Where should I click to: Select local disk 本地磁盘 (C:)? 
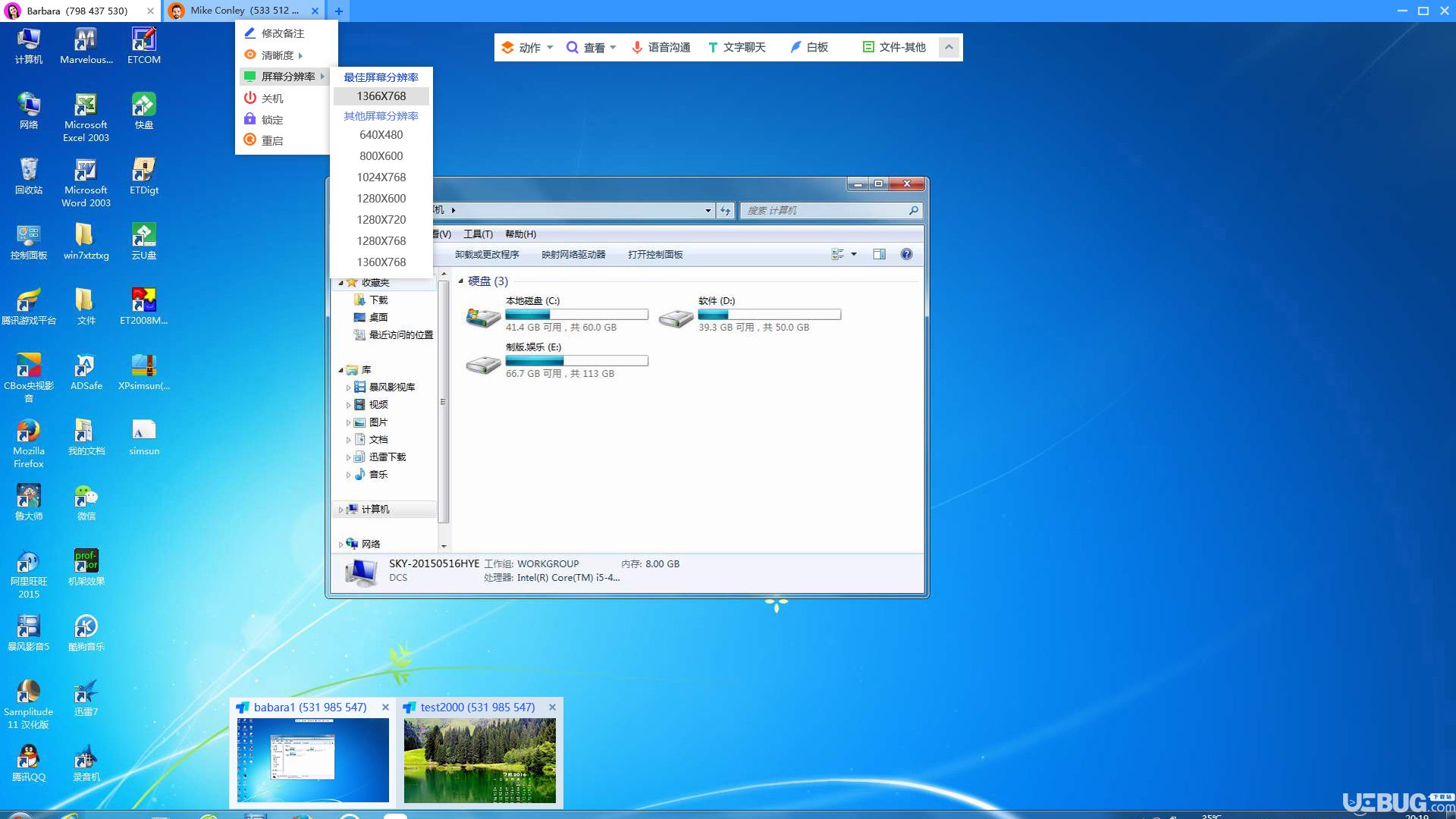pyautogui.click(x=557, y=314)
